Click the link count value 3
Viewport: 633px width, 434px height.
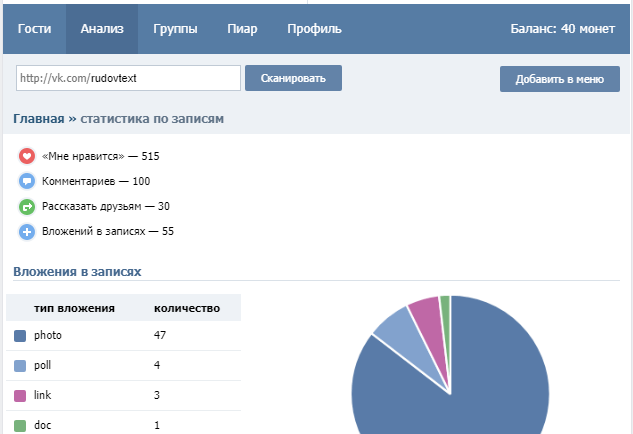click(x=157, y=395)
